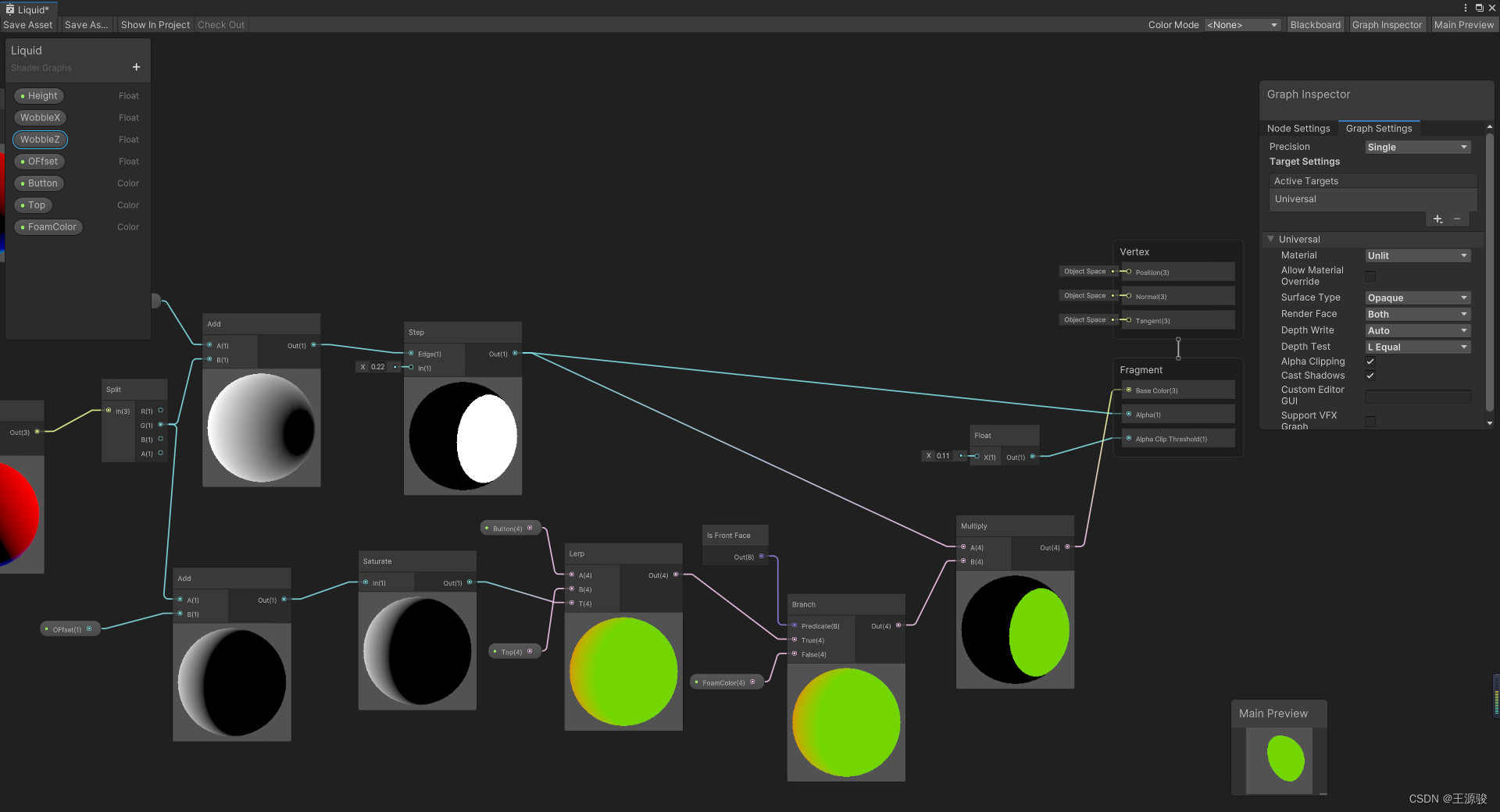Collapse the Universal settings foldout

point(1271,240)
